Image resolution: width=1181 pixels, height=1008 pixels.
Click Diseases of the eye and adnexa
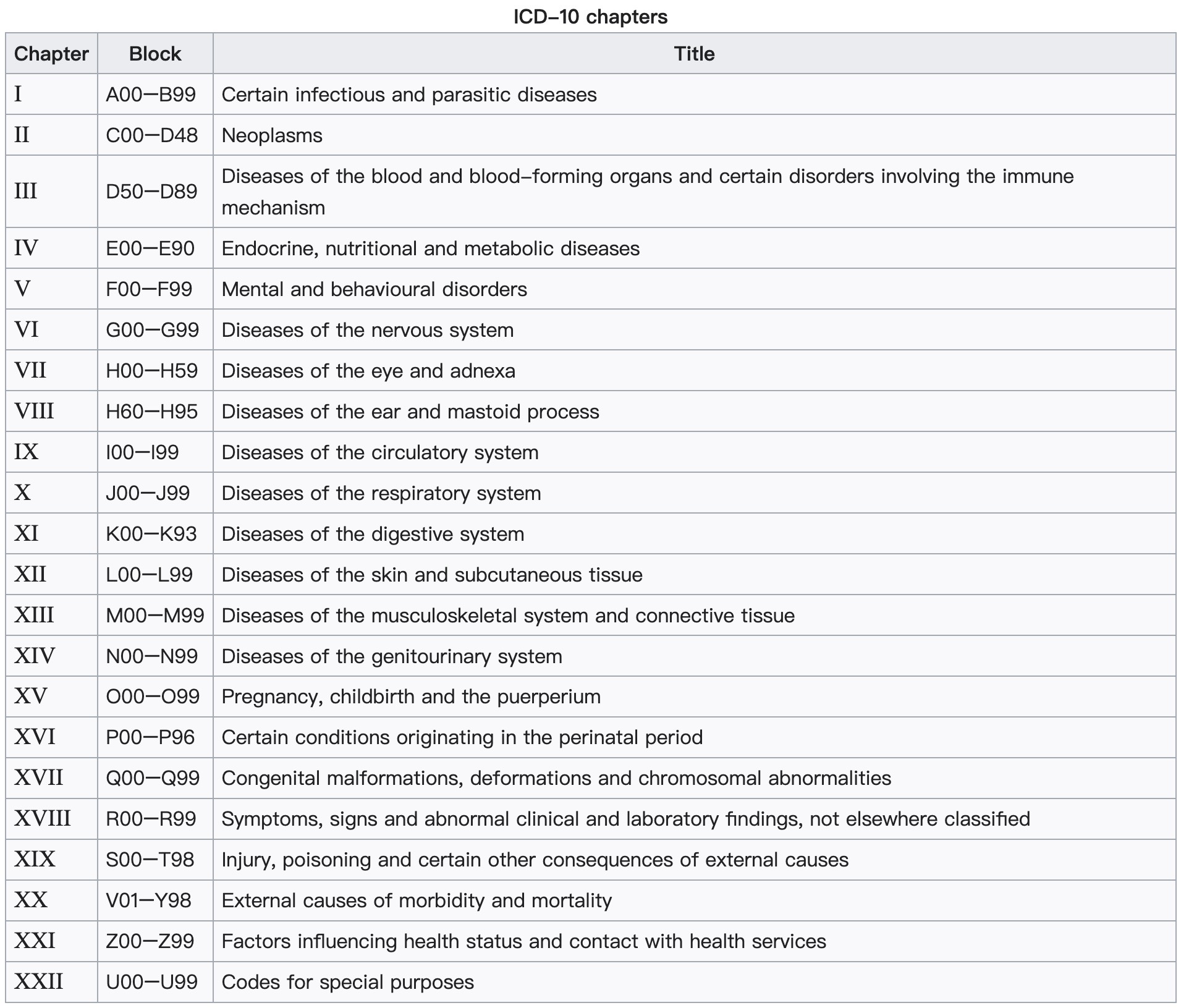pyautogui.click(x=368, y=371)
